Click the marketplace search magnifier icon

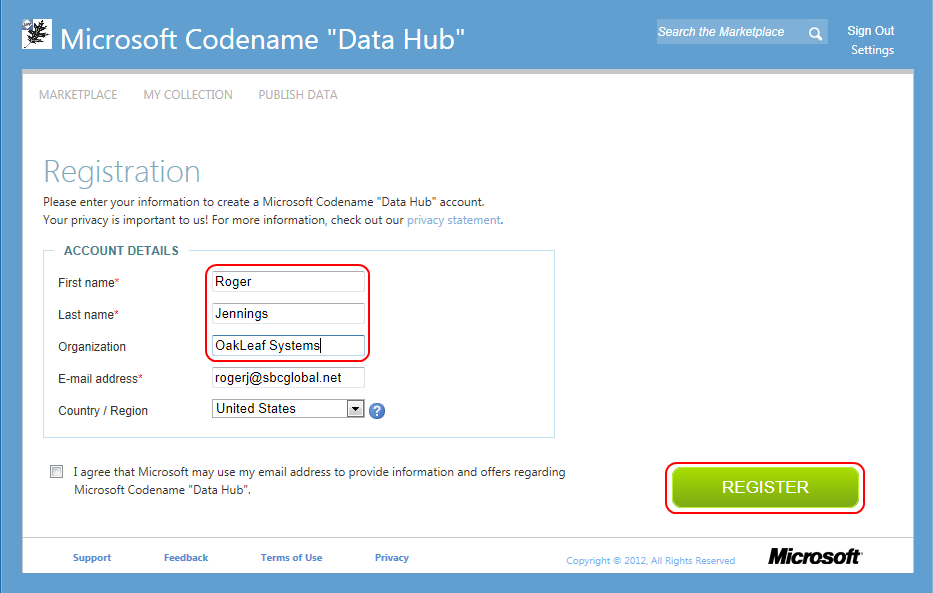815,33
